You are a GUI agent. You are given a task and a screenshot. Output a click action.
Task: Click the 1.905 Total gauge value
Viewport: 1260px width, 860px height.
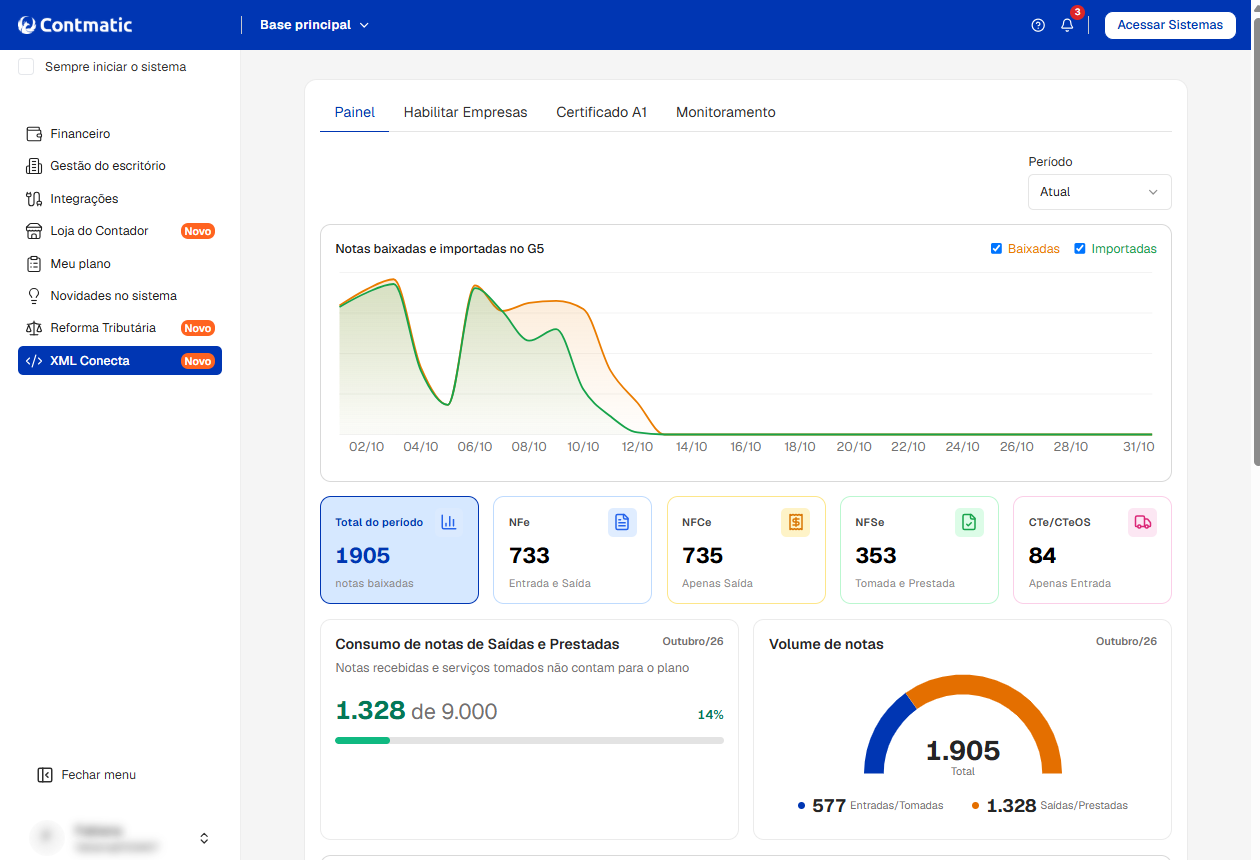[963, 751]
